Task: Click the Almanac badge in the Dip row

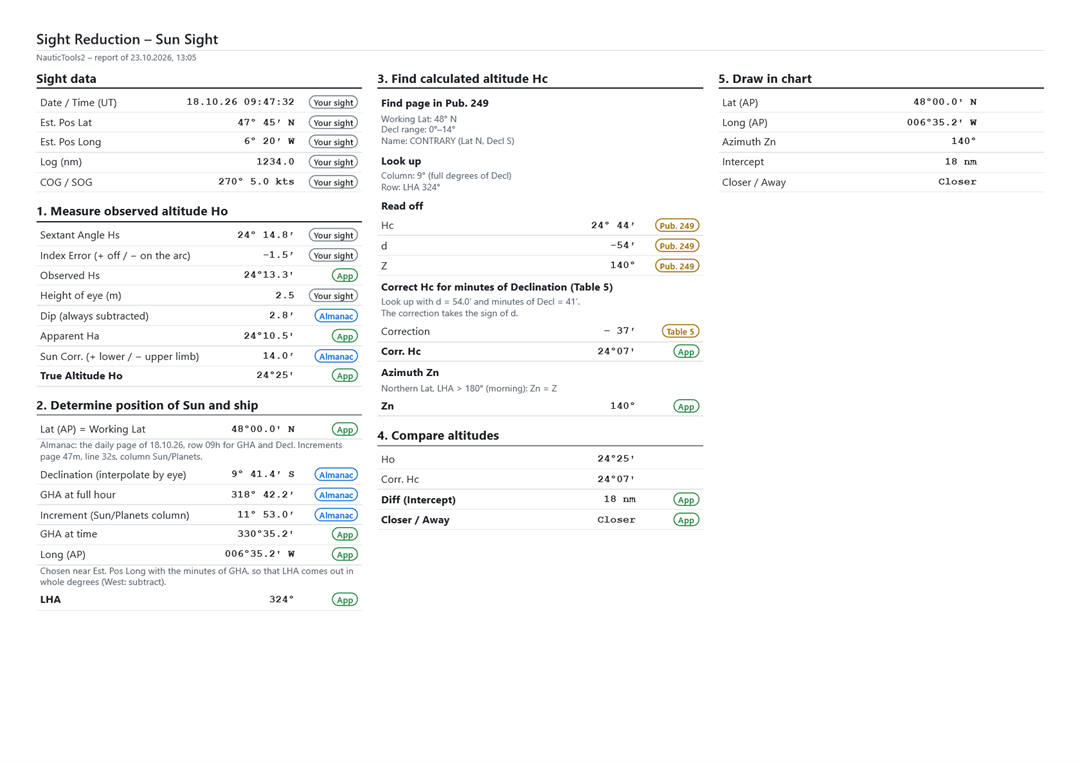Action: 336,316
